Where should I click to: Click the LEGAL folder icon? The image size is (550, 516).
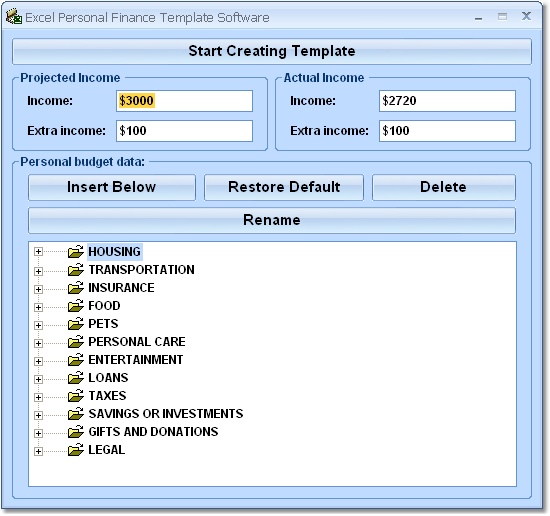[75, 450]
